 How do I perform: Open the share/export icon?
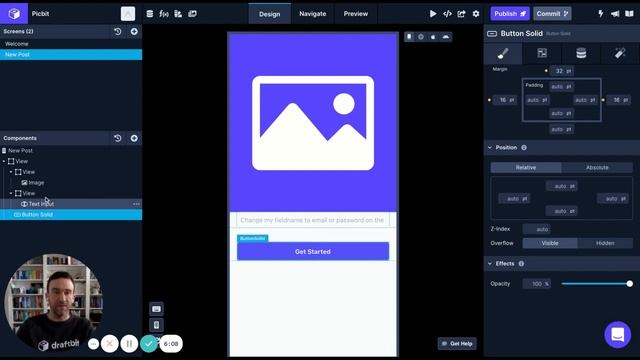461,13
